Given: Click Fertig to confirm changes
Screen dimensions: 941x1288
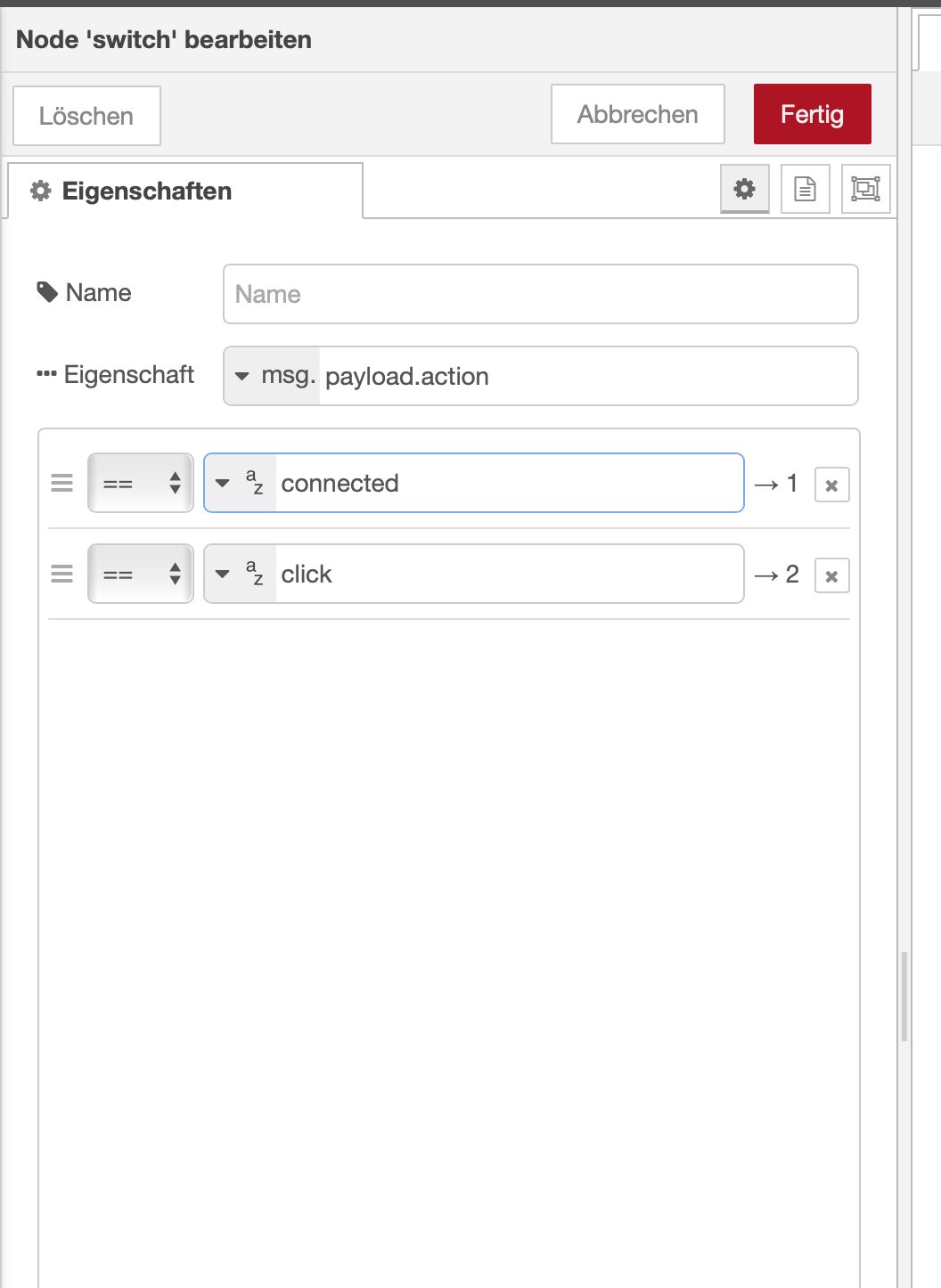Looking at the screenshot, I should (x=812, y=114).
